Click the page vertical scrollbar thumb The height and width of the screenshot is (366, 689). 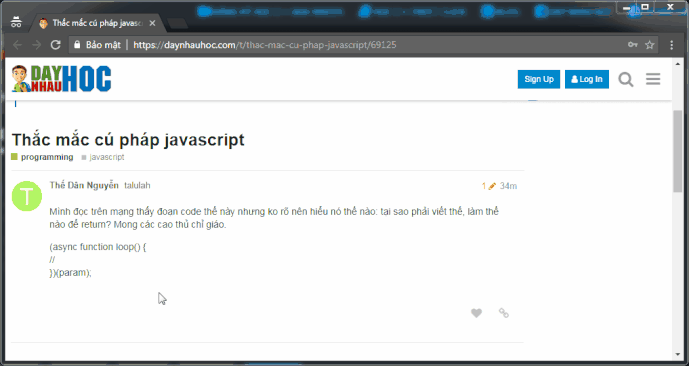678,152
